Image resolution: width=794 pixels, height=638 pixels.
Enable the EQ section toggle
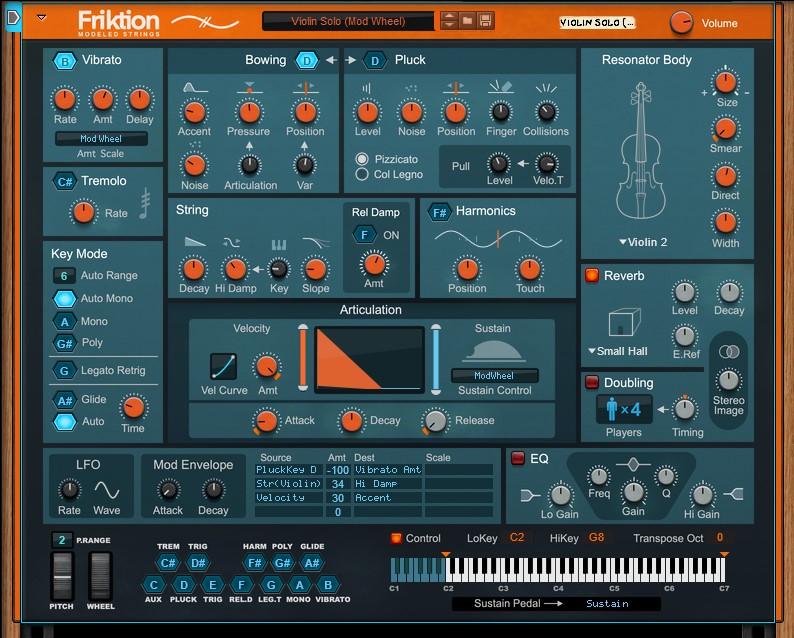tap(517, 459)
